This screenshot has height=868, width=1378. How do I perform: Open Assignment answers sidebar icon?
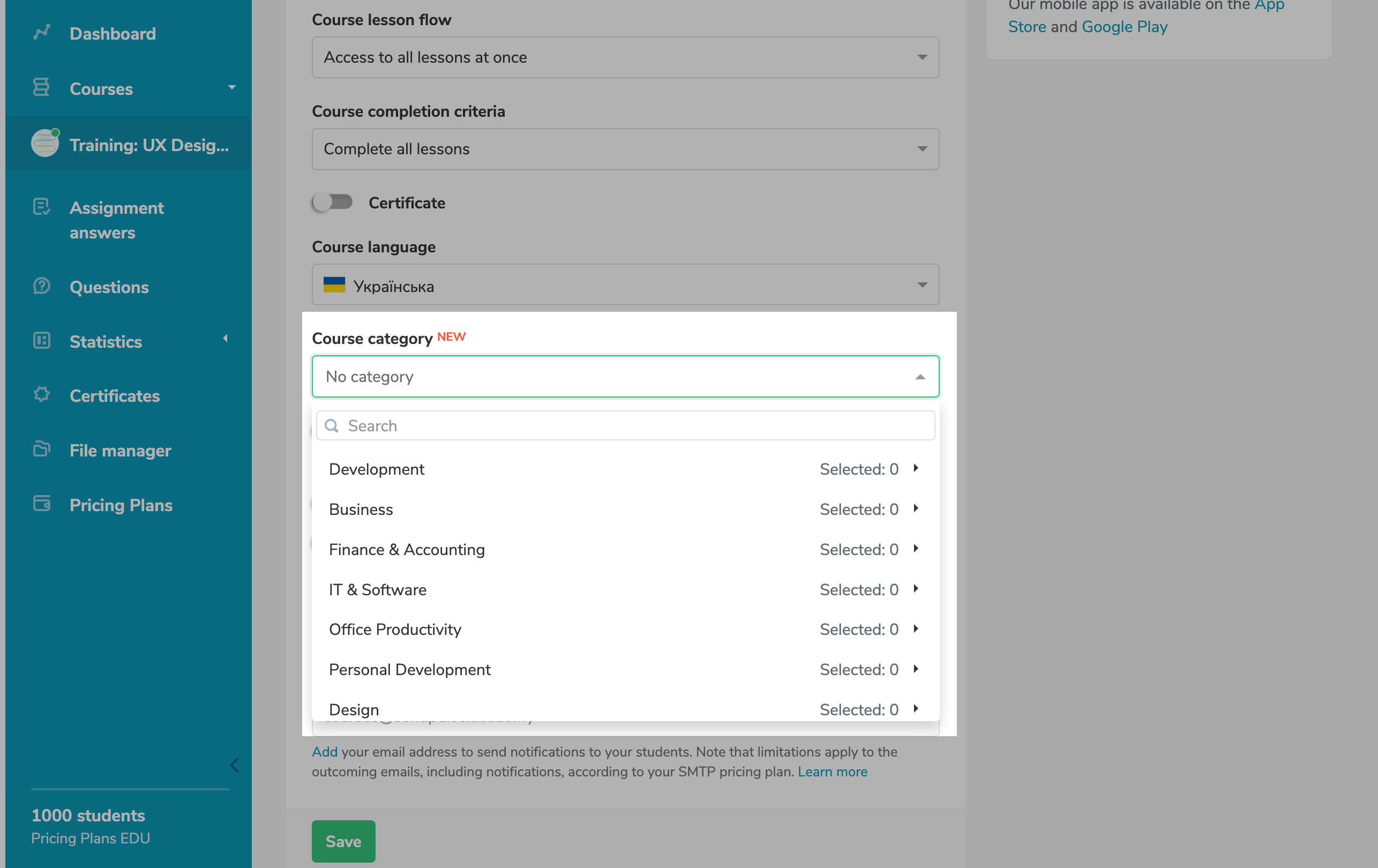(x=41, y=207)
